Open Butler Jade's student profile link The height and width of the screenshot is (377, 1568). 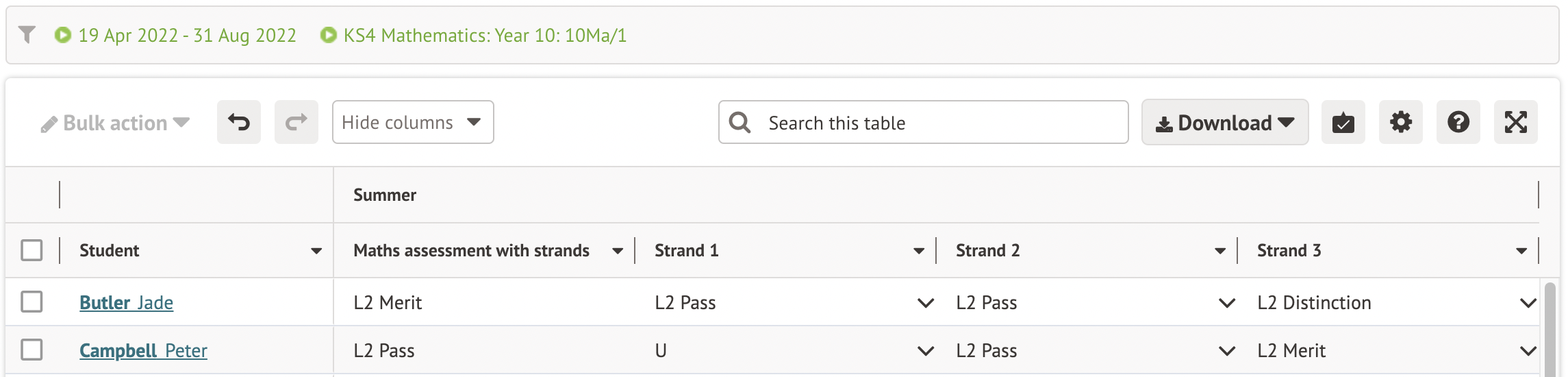127,303
